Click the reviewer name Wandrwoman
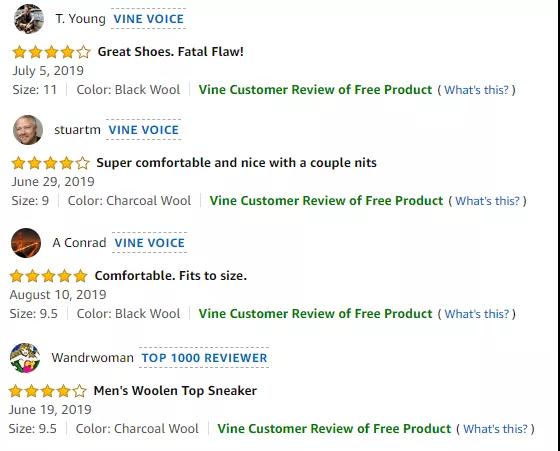This screenshot has height=451, width=560. [92, 357]
